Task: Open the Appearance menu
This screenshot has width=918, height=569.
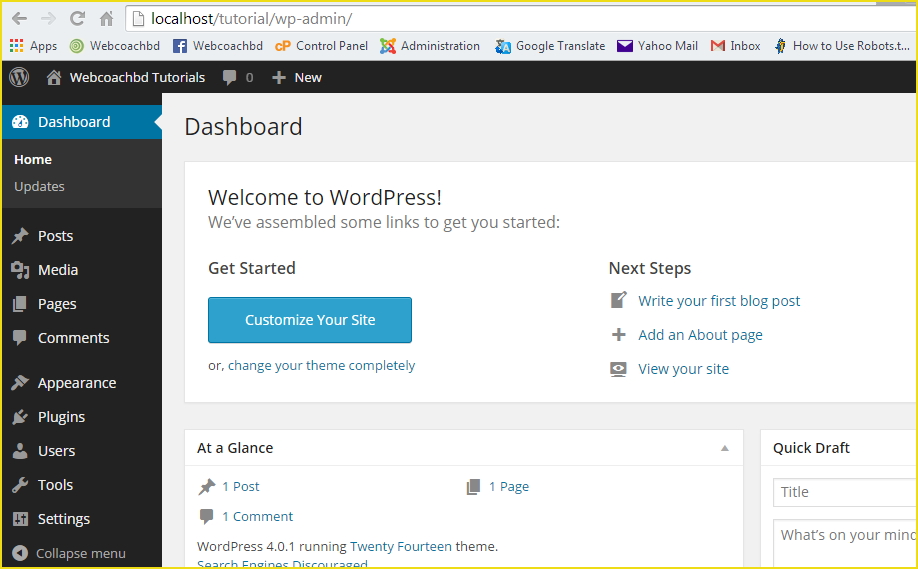Action: (x=77, y=383)
